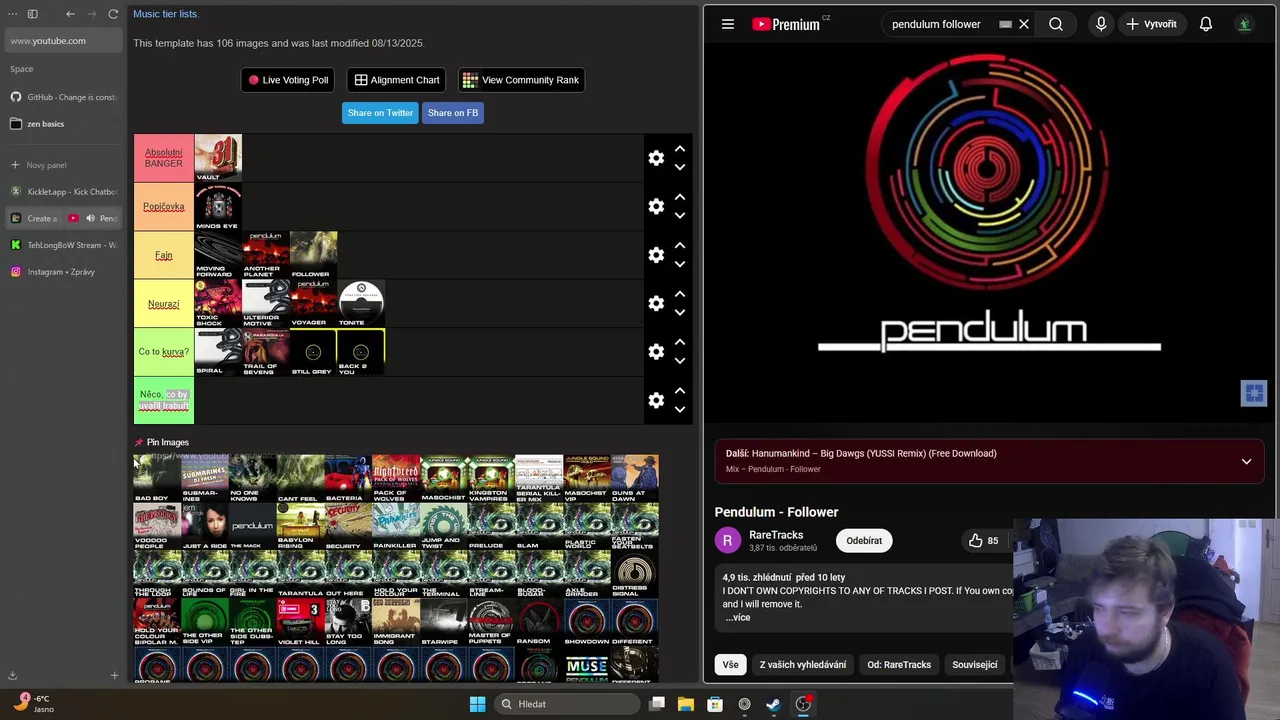Open the YouTube hamburger guide menu
Image resolution: width=1280 pixels, height=720 pixels.
click(728, 24)
